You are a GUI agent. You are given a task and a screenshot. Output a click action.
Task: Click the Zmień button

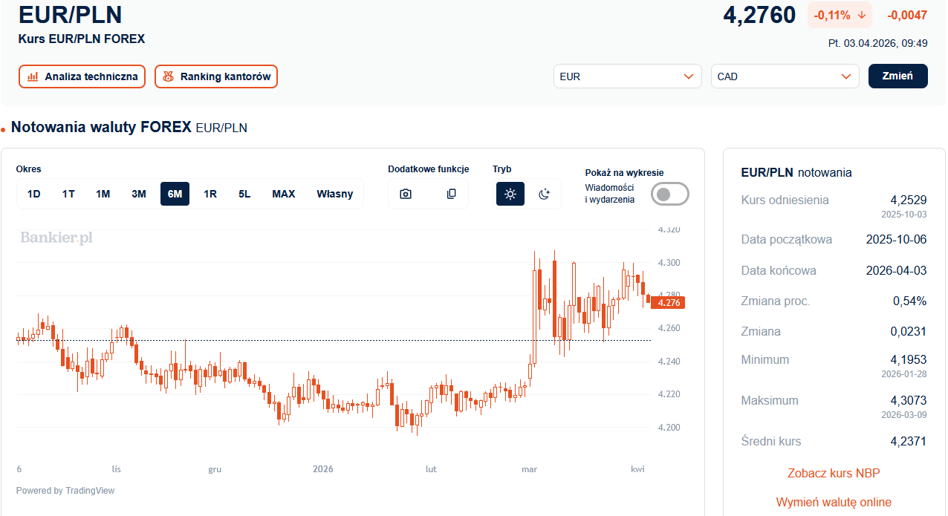coord(898,76)
